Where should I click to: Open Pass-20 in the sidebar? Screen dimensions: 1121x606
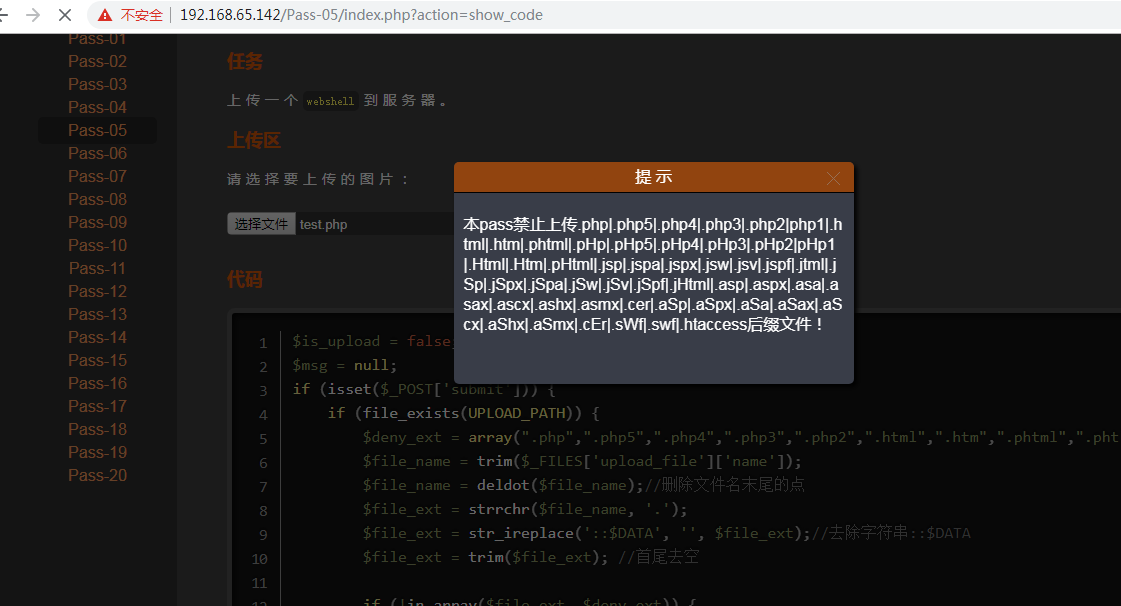pyautogui.click(x=97, y=475)
